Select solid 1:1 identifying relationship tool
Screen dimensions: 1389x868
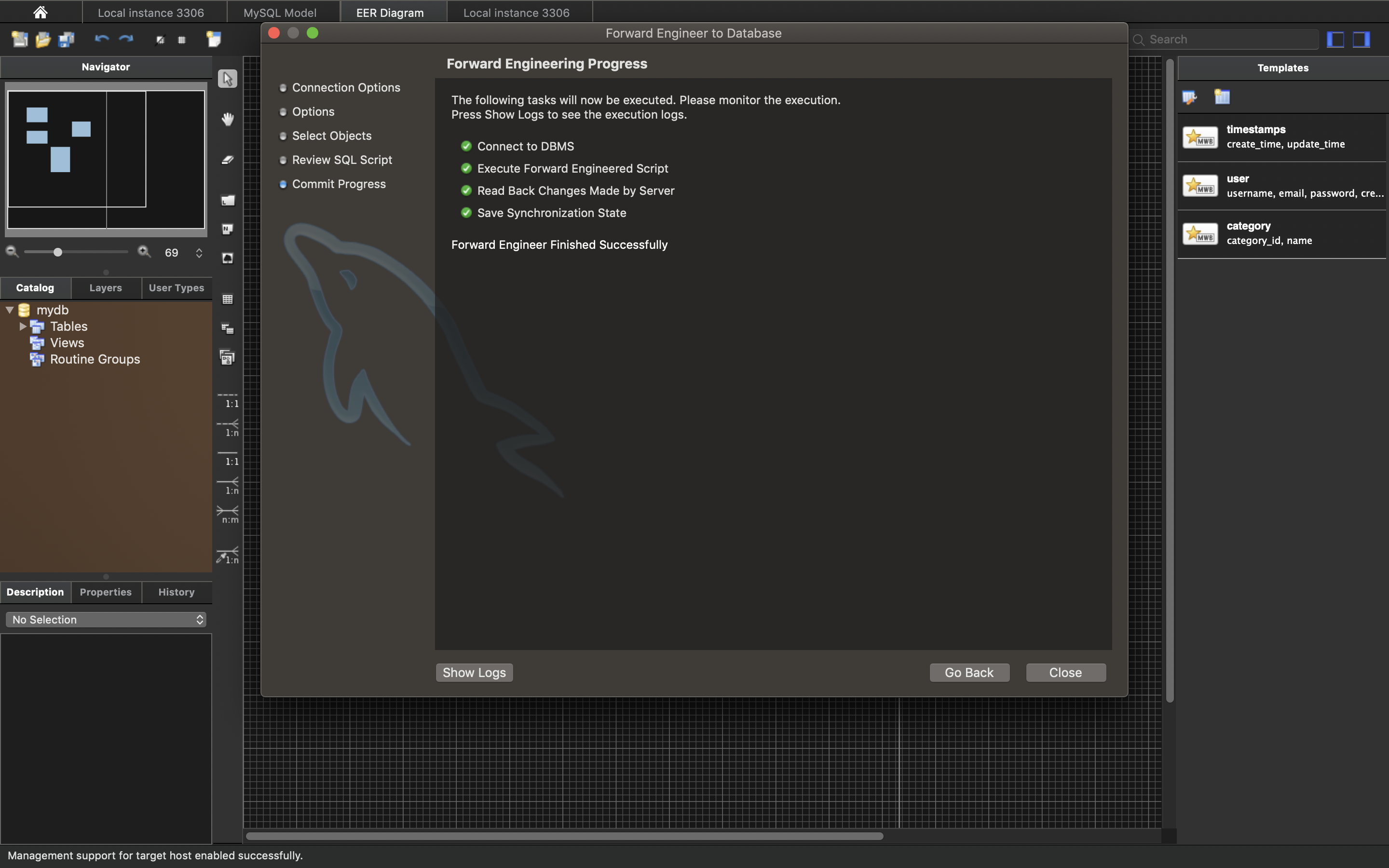[228, 458]
